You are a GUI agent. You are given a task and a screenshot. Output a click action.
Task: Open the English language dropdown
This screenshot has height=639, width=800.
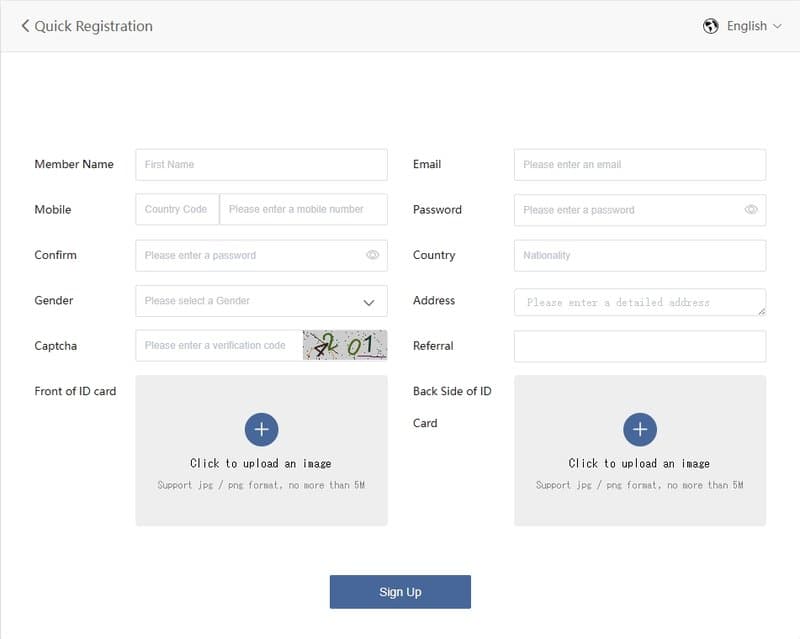click(x=754, y=26)
